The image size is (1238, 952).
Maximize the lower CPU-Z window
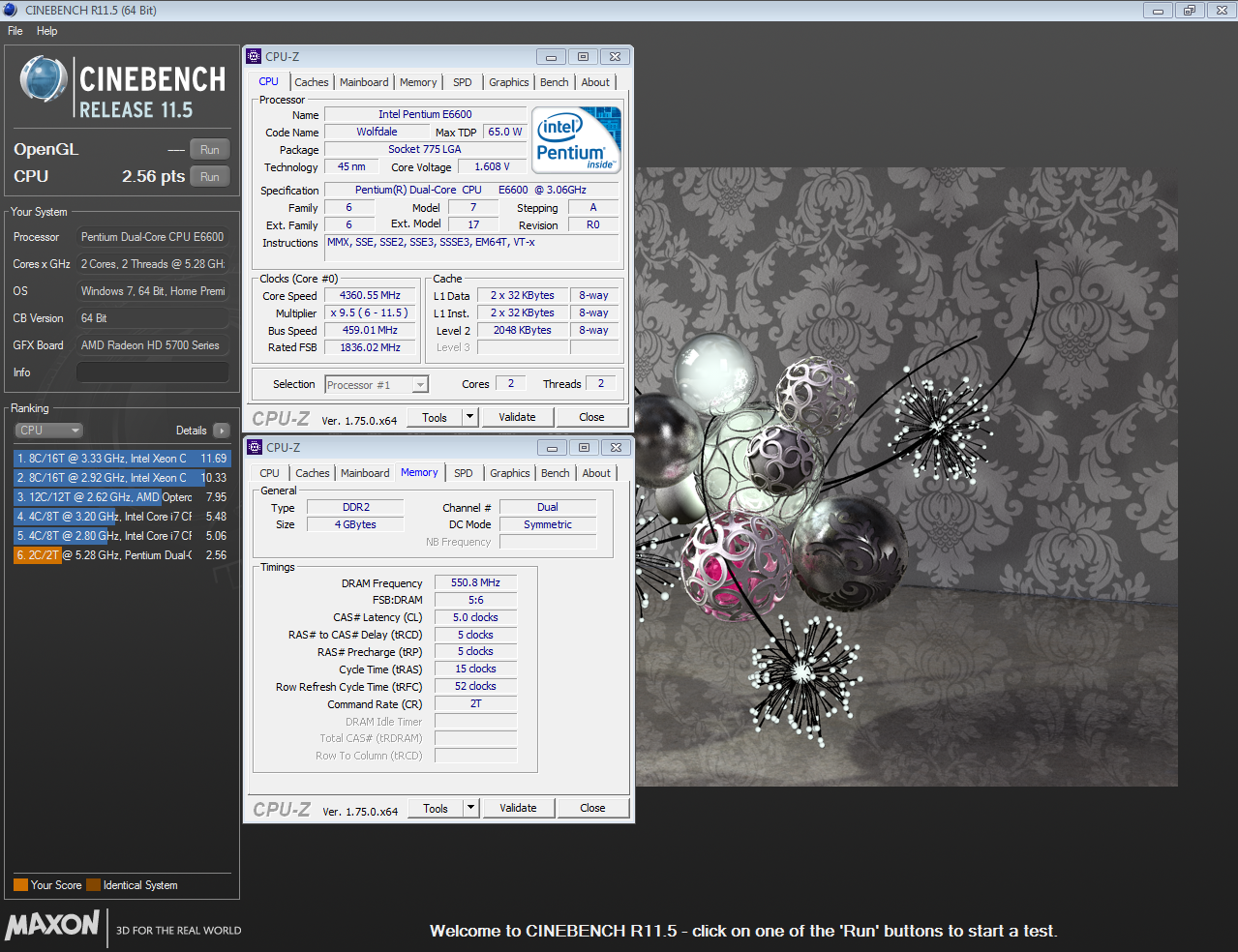pos(584,448)
